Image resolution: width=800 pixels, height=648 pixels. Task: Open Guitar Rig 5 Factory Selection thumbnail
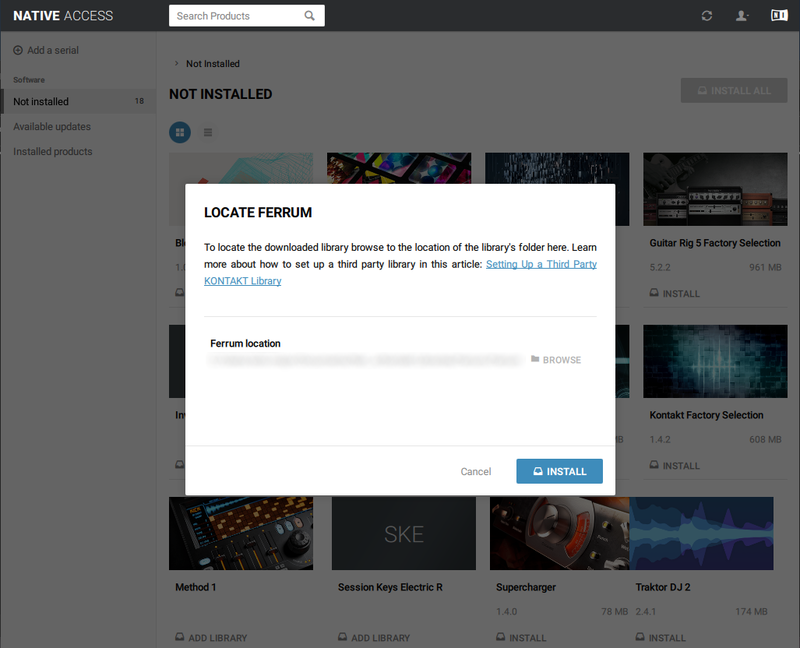715,189
